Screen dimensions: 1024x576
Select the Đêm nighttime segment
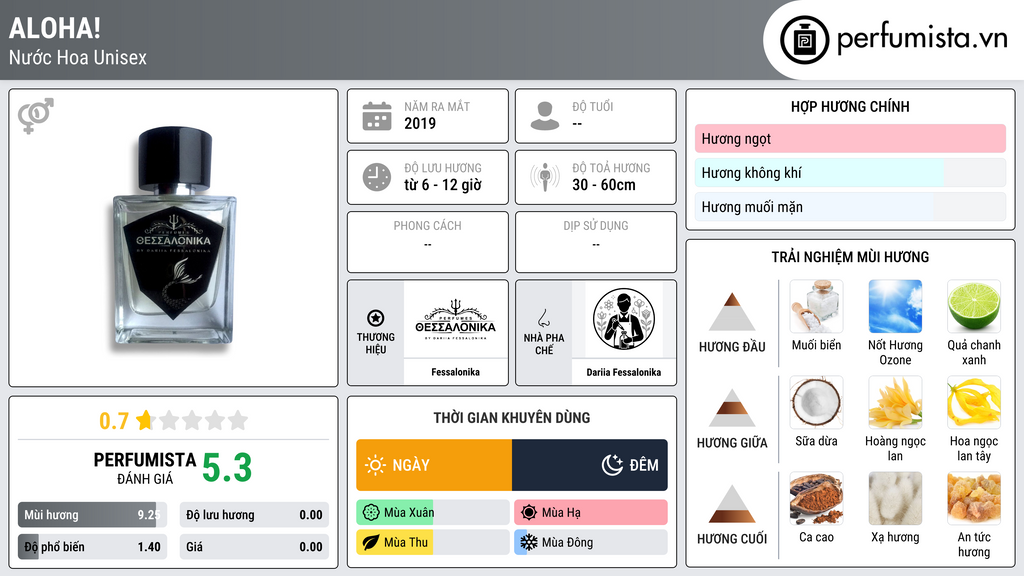(590, 465)
